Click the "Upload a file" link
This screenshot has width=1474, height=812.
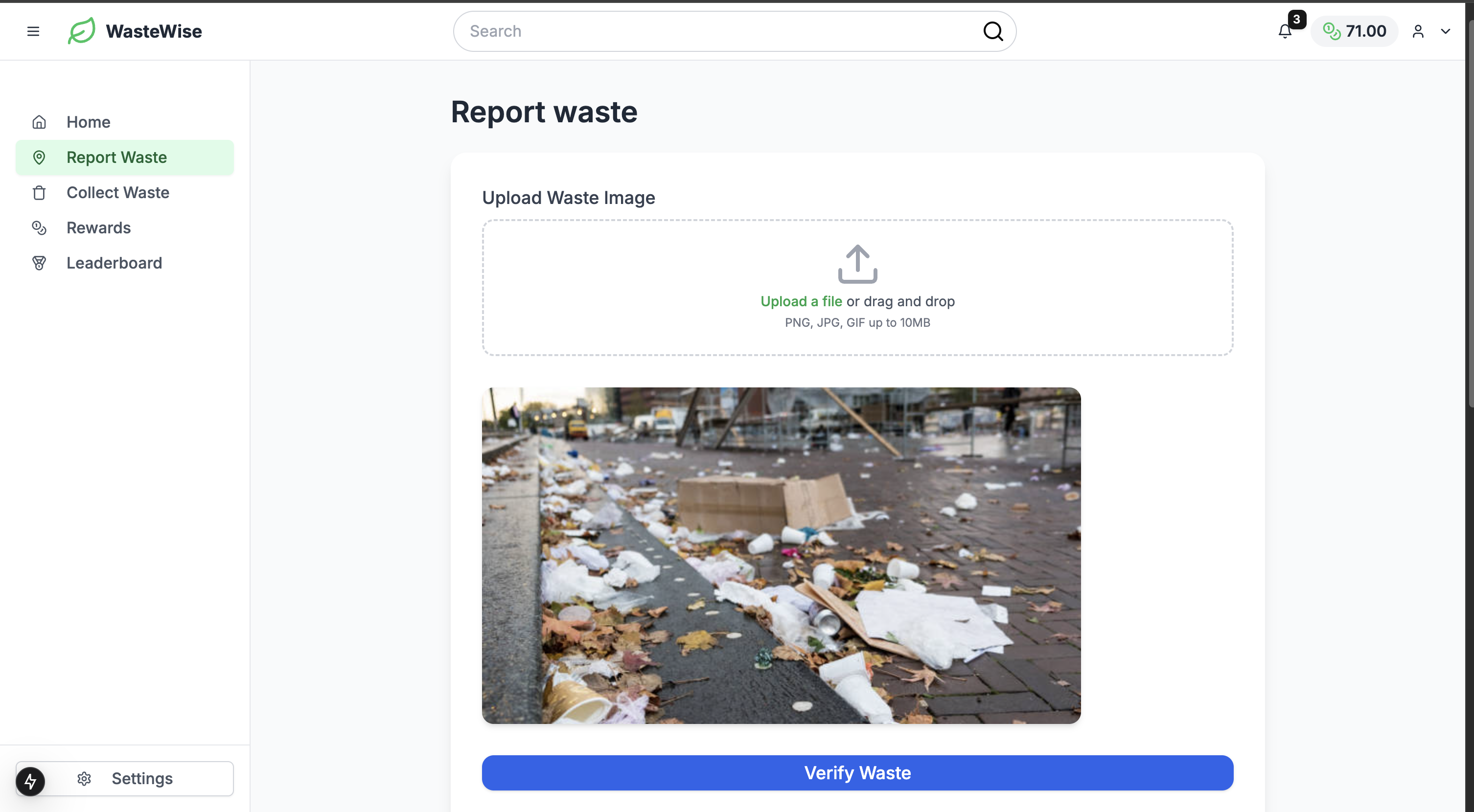[801, 301]
